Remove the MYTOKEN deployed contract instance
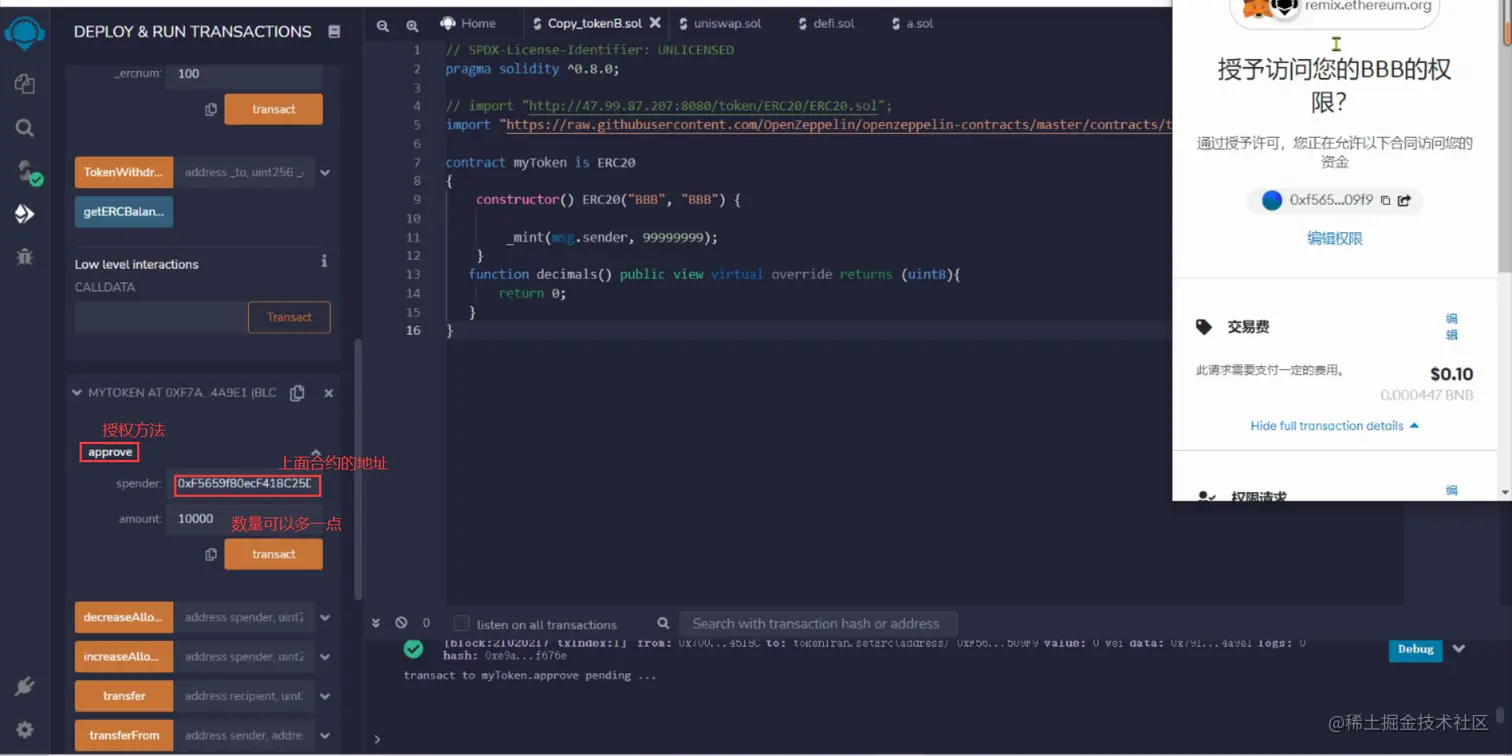This screenshot has width=1512, height=756. tap(329, 393)
